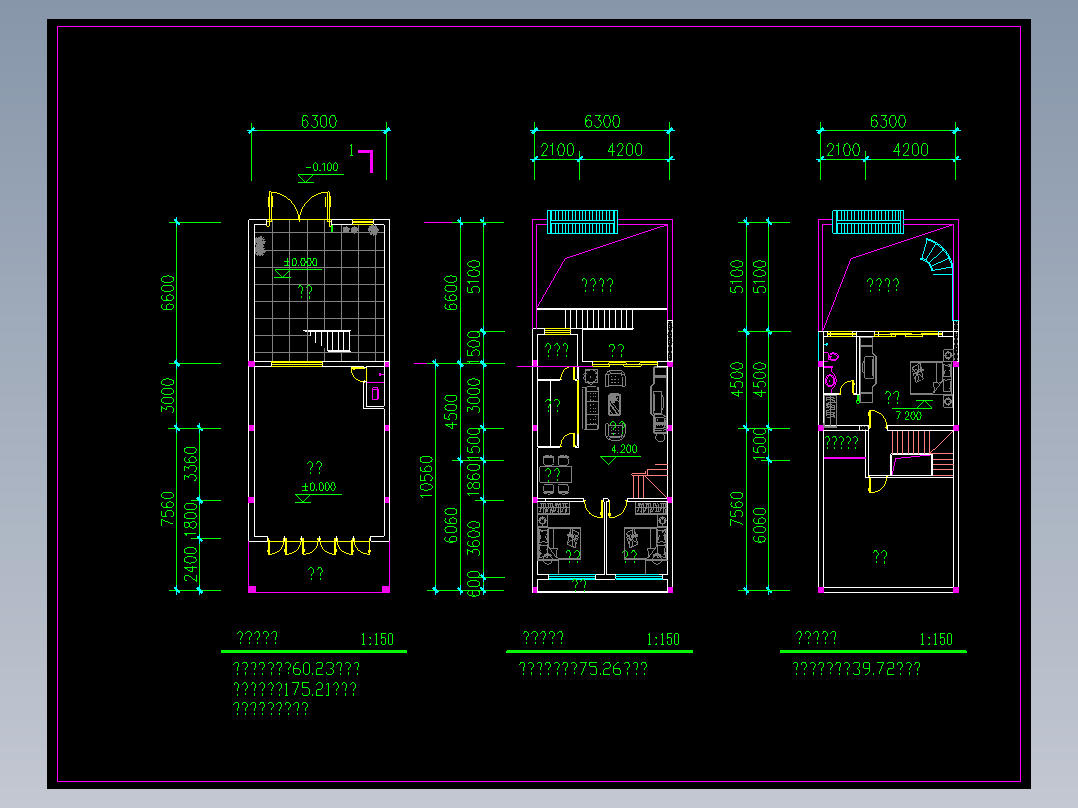Select the 3360 dimension value
Viewport: 1078px width, 808px height.
[x=190, y=464]
